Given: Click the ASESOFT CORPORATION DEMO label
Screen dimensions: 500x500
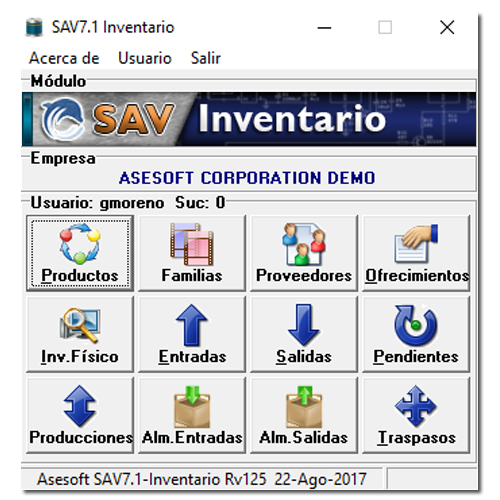Looking at the screenshot, I should 247,178.
